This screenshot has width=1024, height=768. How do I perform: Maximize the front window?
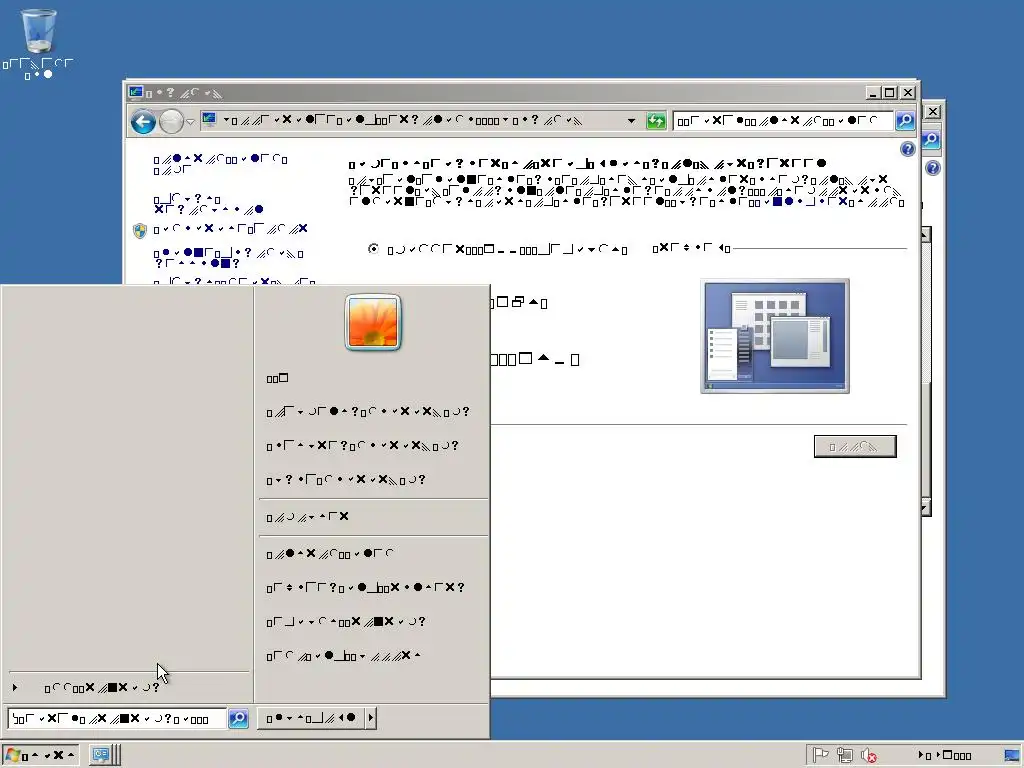pos(889,93)
